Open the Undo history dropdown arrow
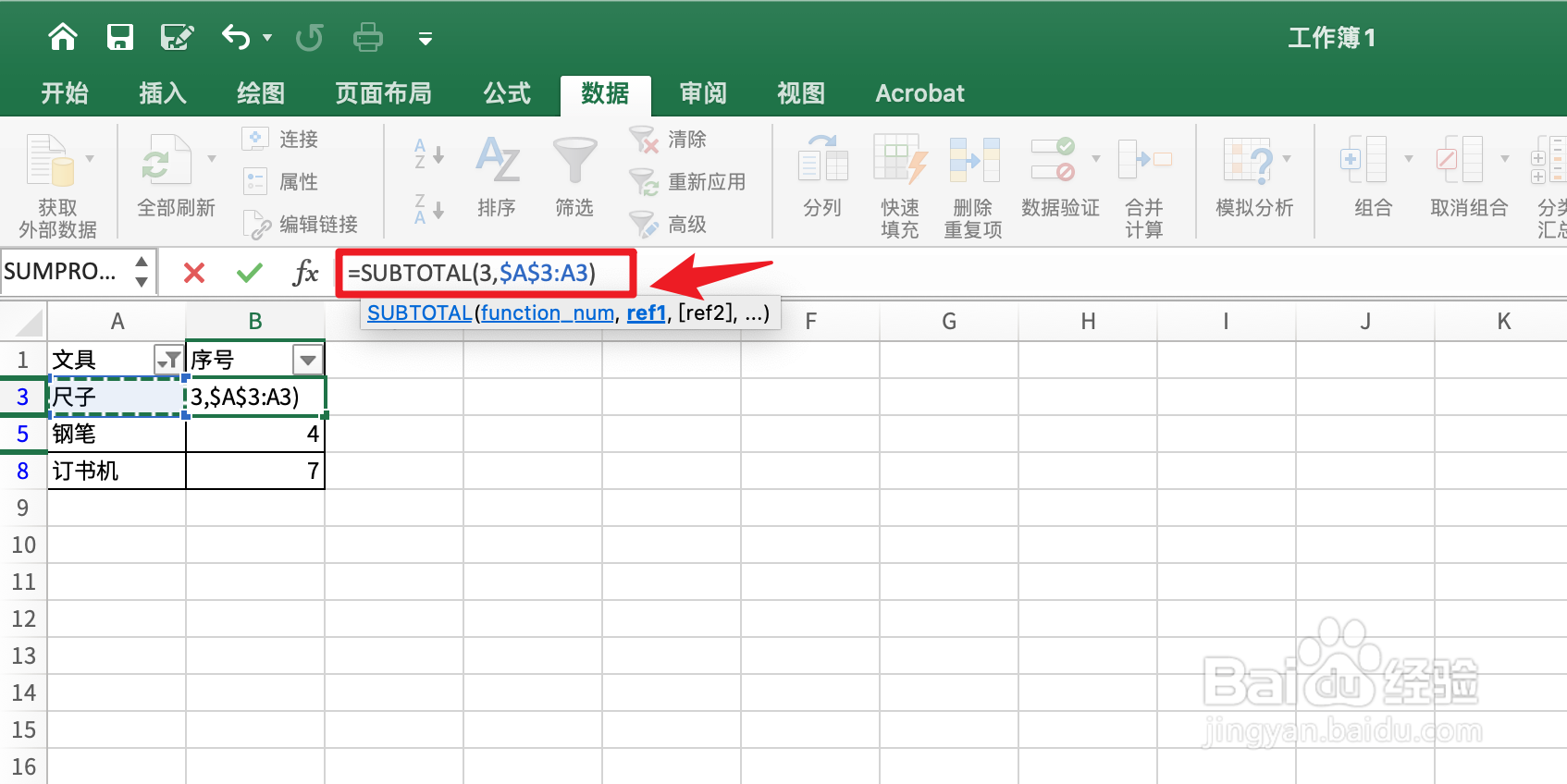Viewport: 1567px width, 784px height. click(267, 38)
